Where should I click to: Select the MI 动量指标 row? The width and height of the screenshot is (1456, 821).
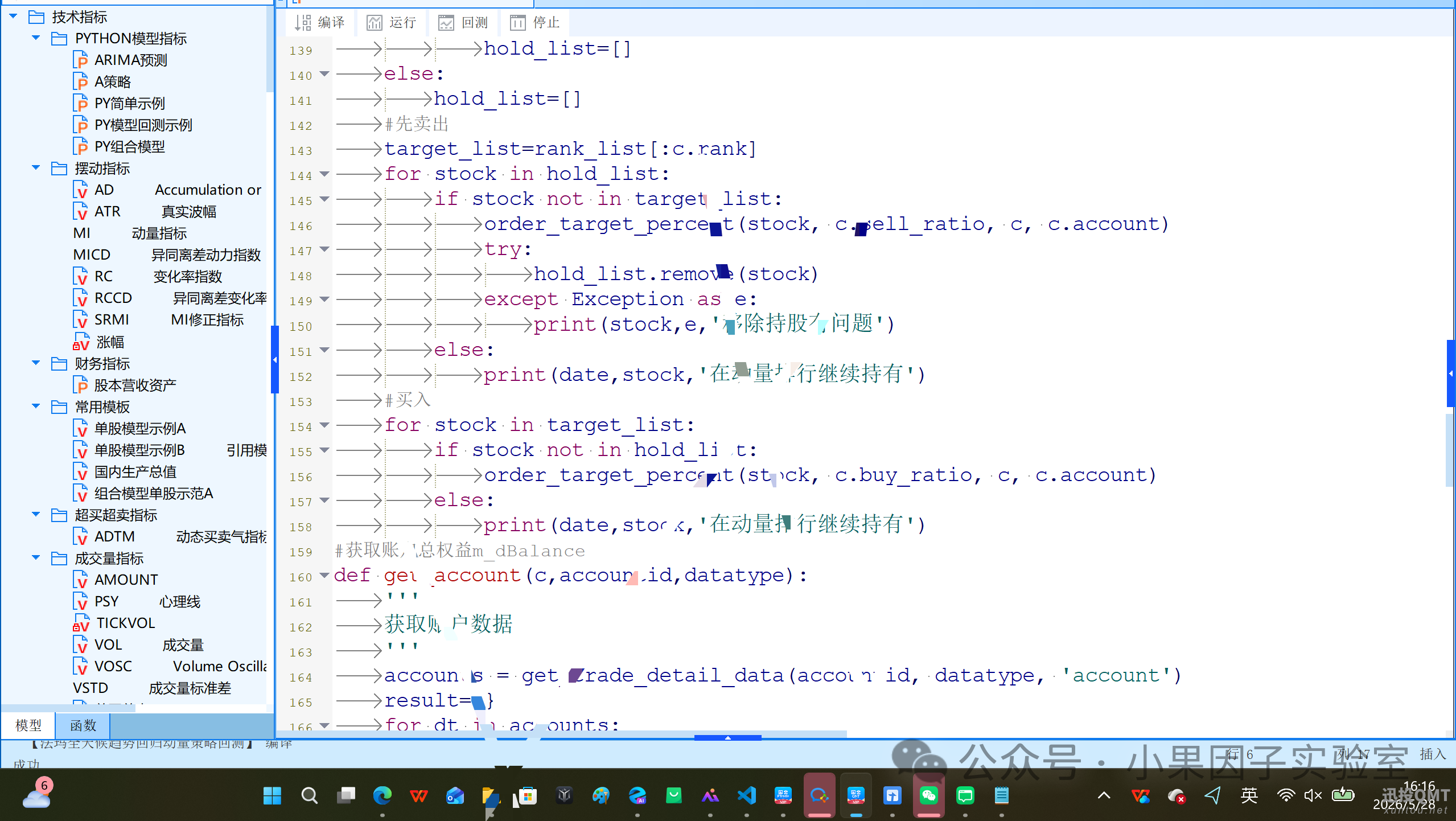click(x=130, y=233)
